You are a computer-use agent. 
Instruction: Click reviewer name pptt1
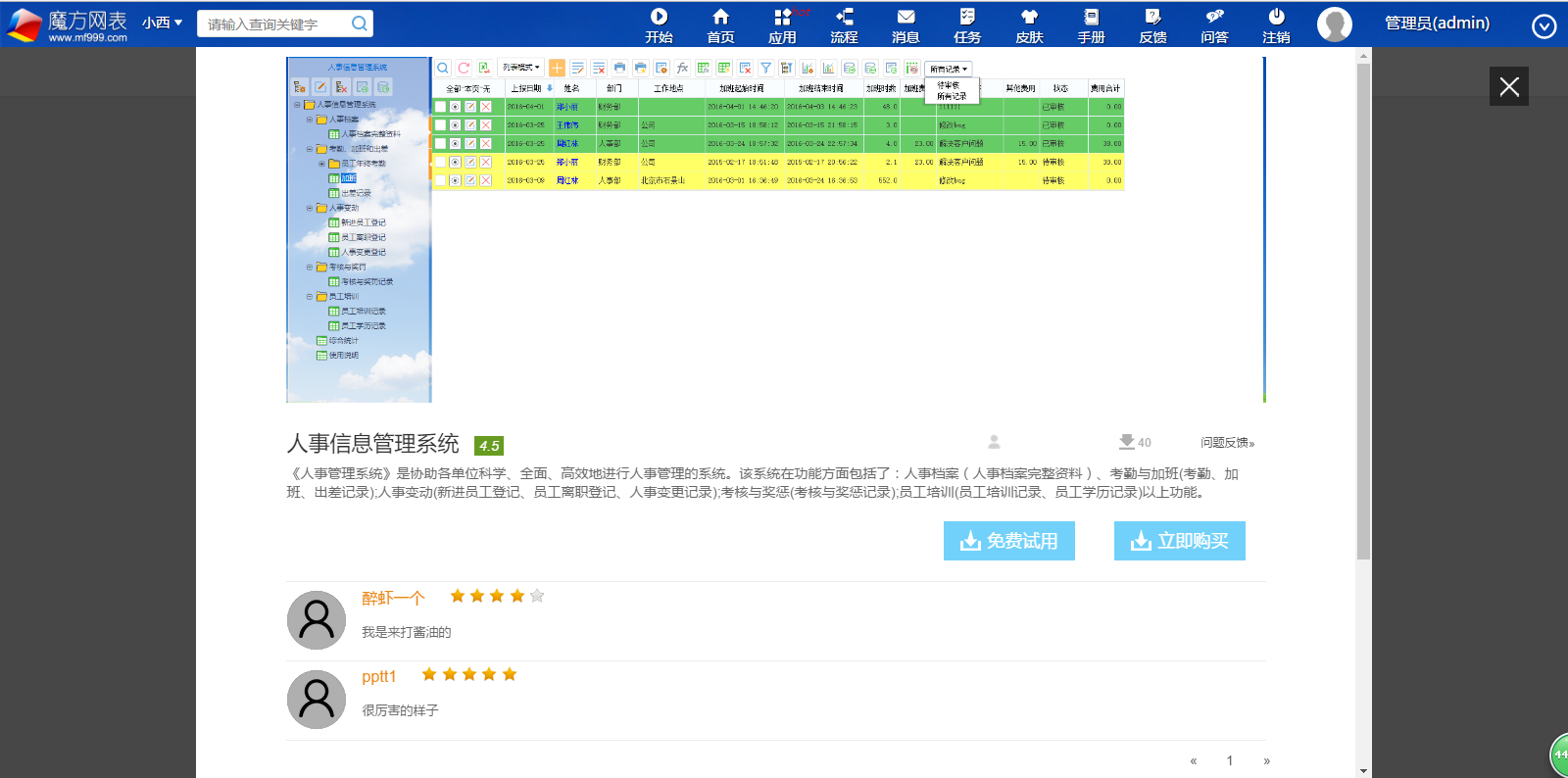379,676
